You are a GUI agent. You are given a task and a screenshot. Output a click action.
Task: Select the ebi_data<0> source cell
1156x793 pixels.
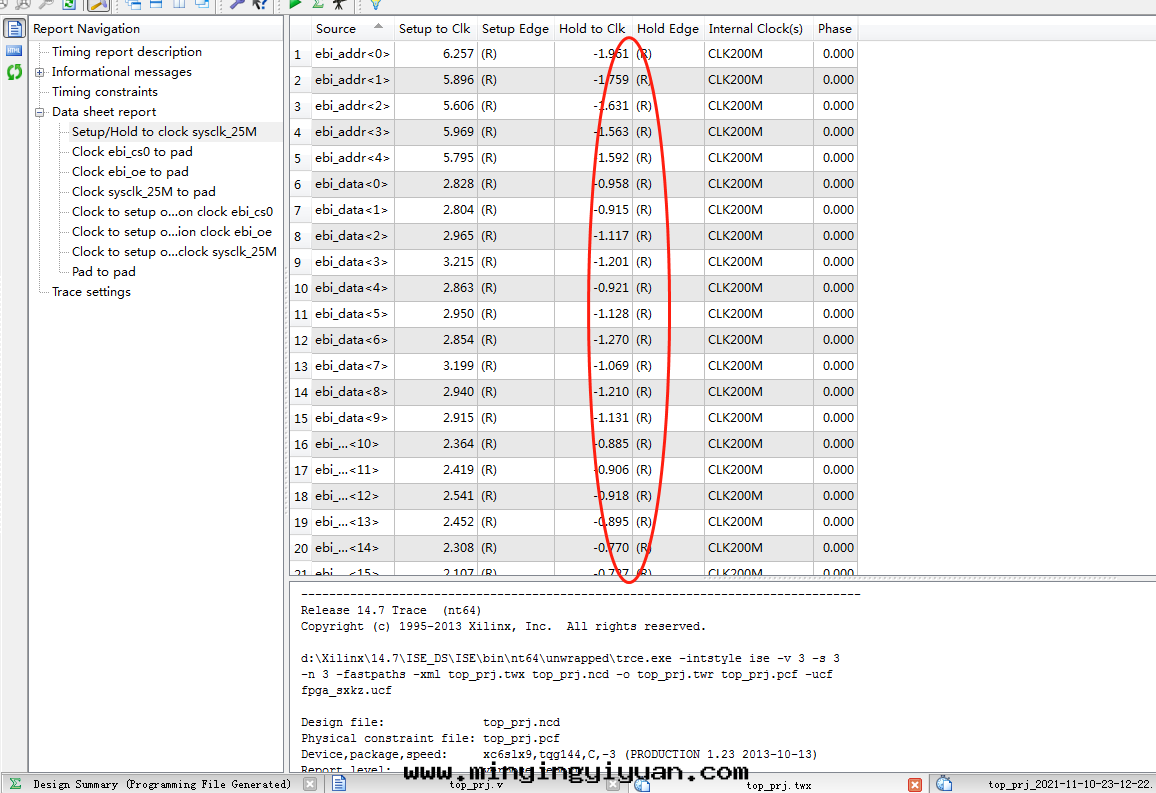[351, 184]
